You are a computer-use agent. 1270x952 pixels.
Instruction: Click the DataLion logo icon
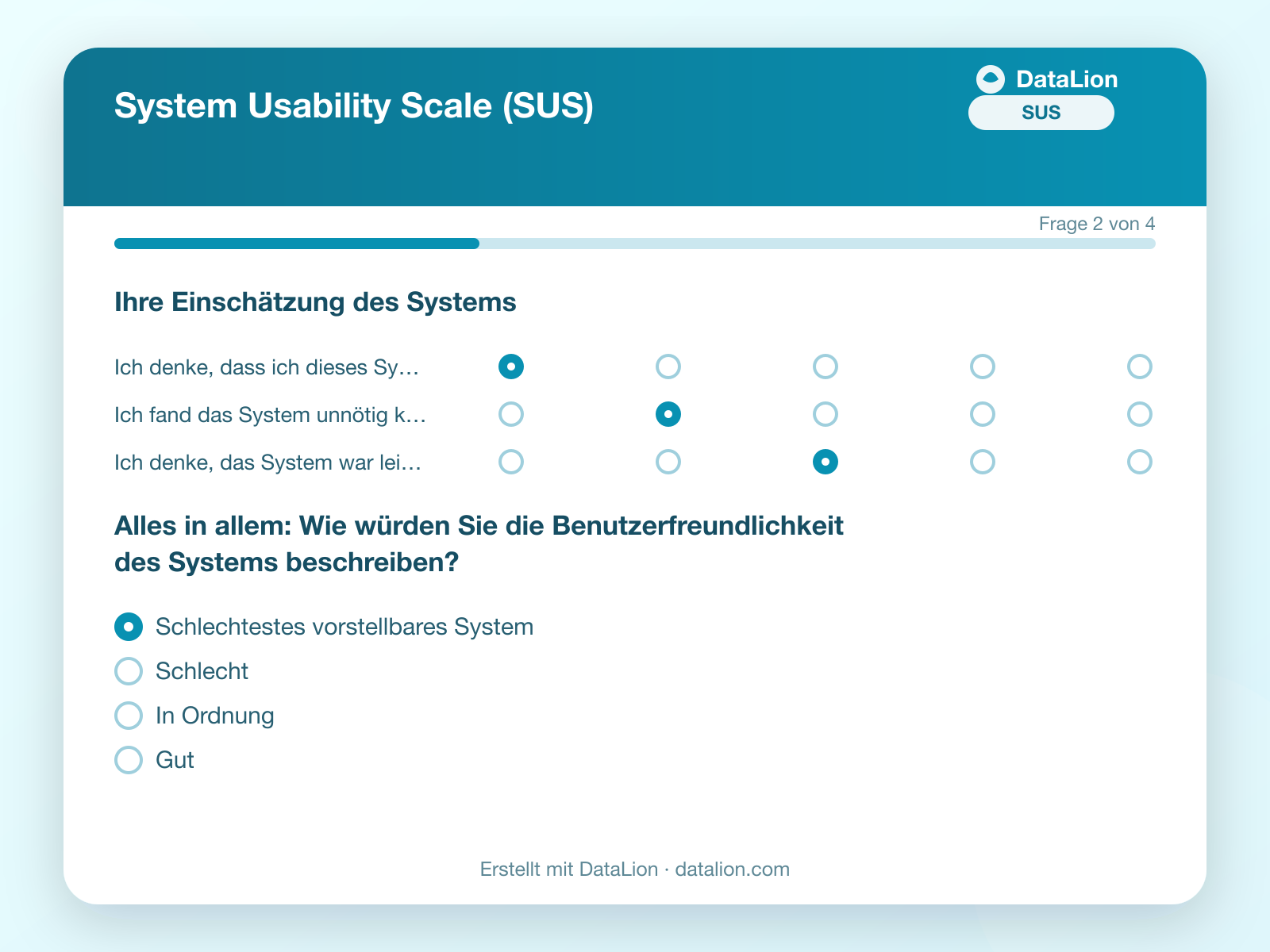[x=991, y=79]
